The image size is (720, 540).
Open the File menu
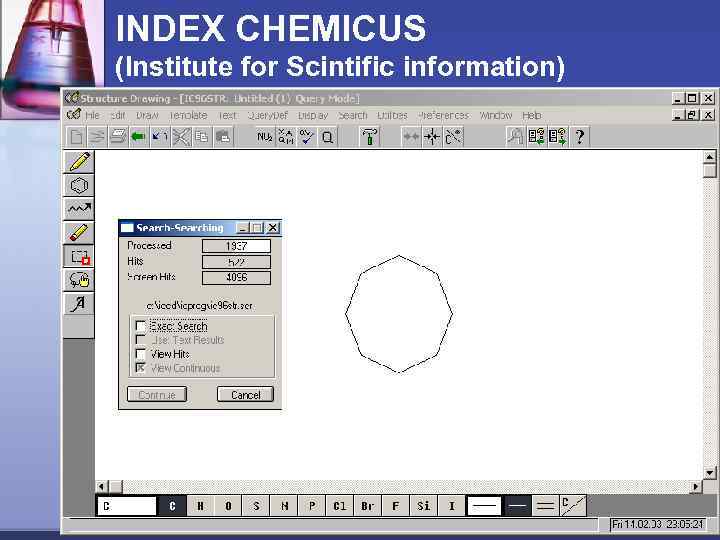pyautogui.click(x=92, y=115)
